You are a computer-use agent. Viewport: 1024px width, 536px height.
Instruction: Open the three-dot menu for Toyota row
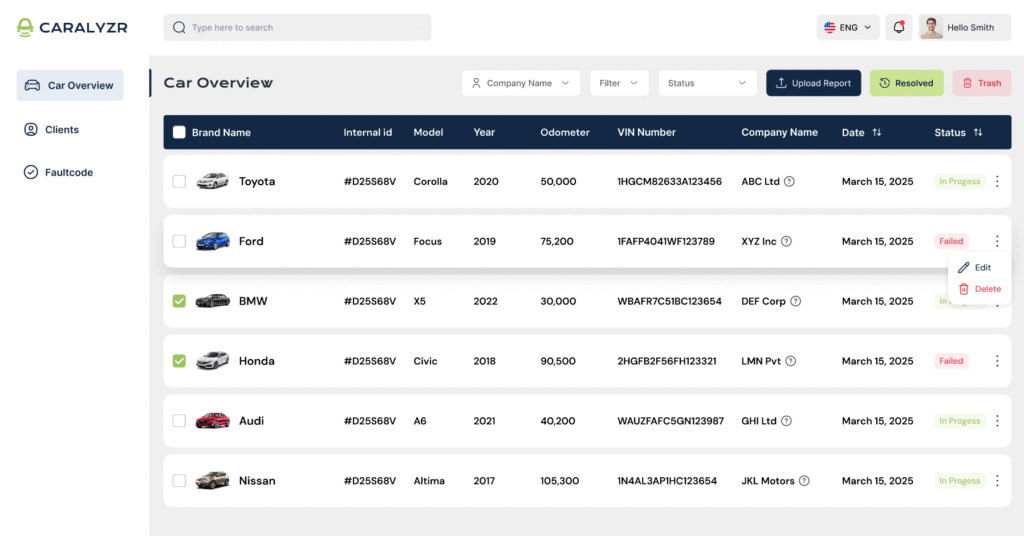(997, 181)
